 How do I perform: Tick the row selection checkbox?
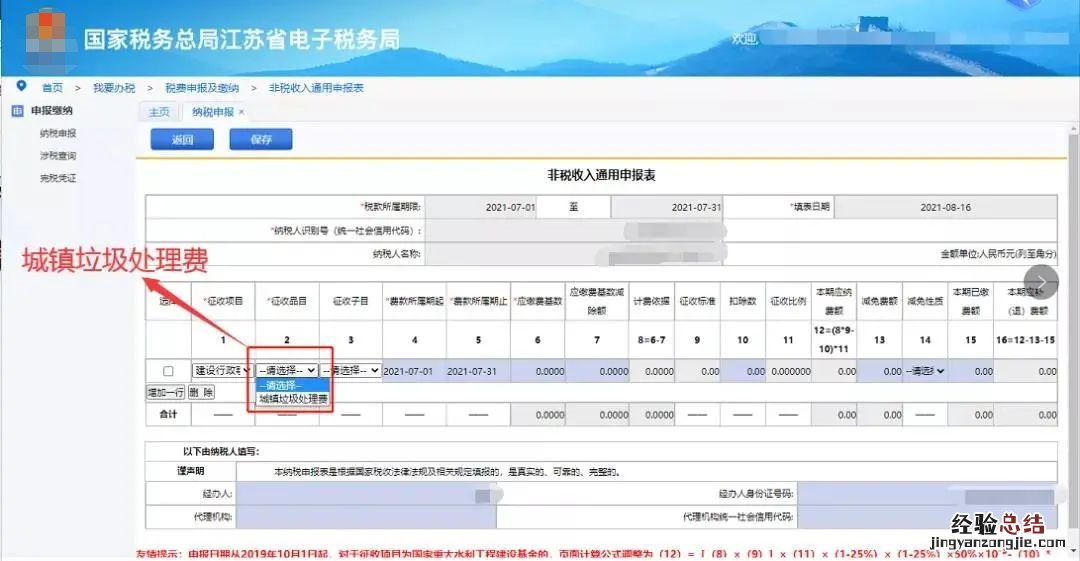(x=168, y=371)
